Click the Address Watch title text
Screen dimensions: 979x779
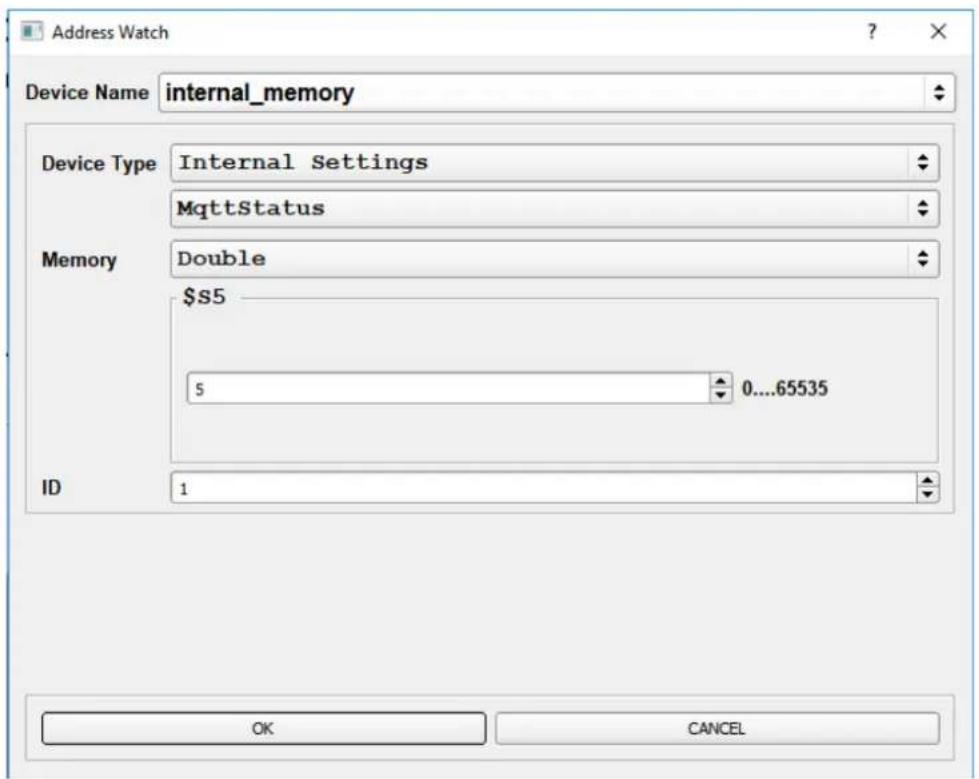click(111, 32)
